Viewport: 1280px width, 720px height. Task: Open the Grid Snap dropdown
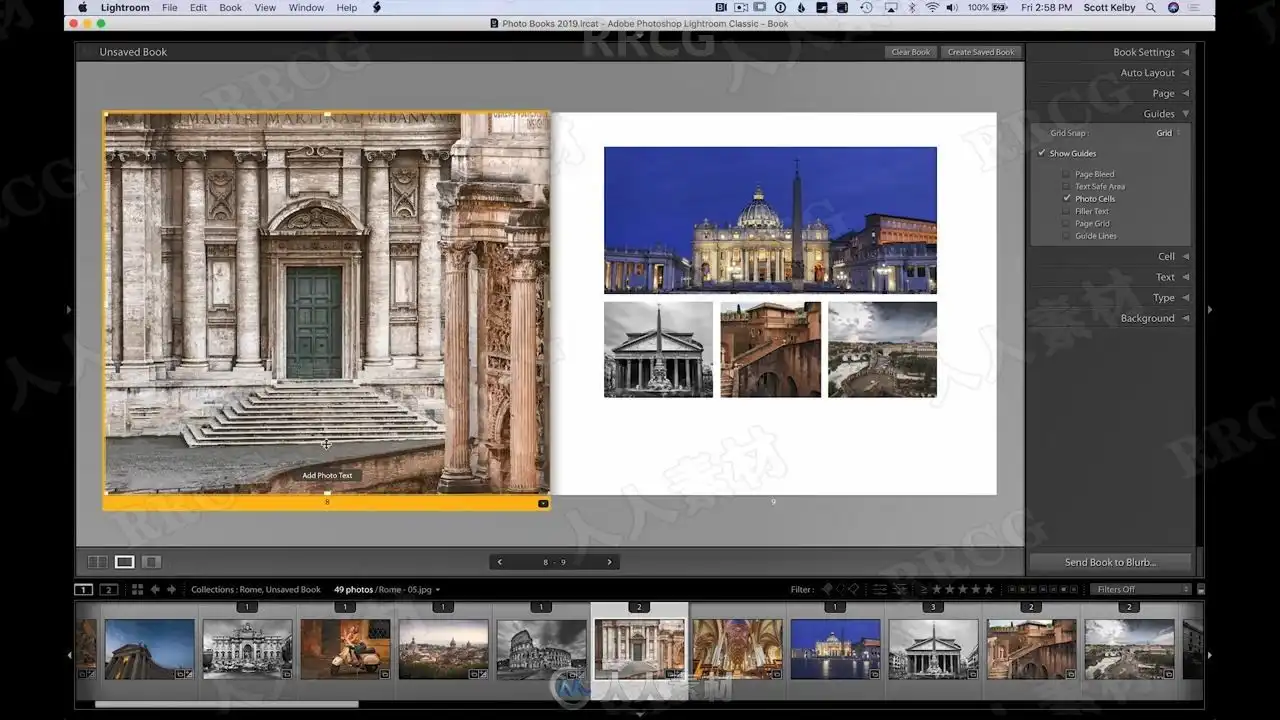coord(1168,133)
